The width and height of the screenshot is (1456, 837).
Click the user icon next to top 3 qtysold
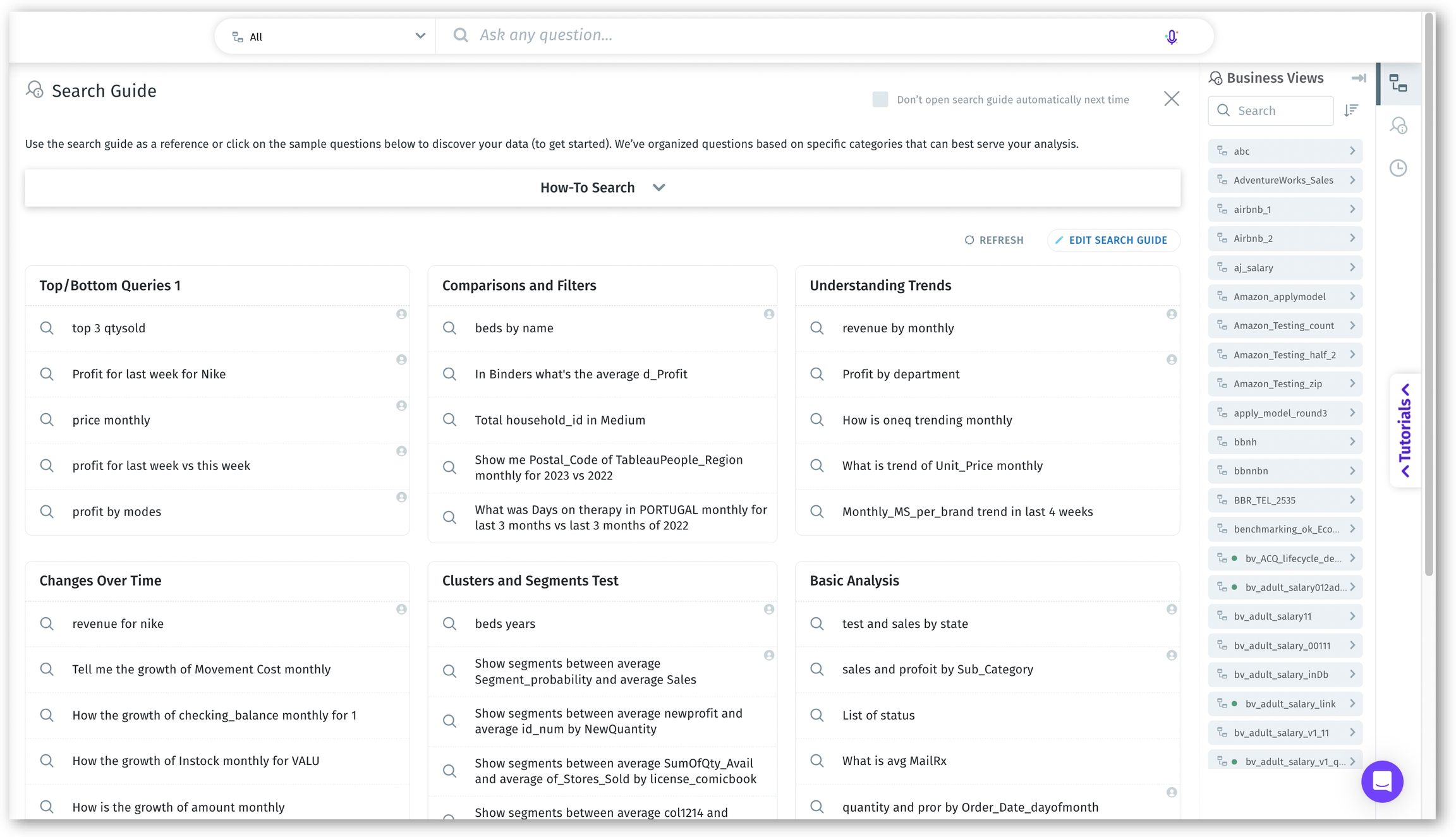click(401, 314)
